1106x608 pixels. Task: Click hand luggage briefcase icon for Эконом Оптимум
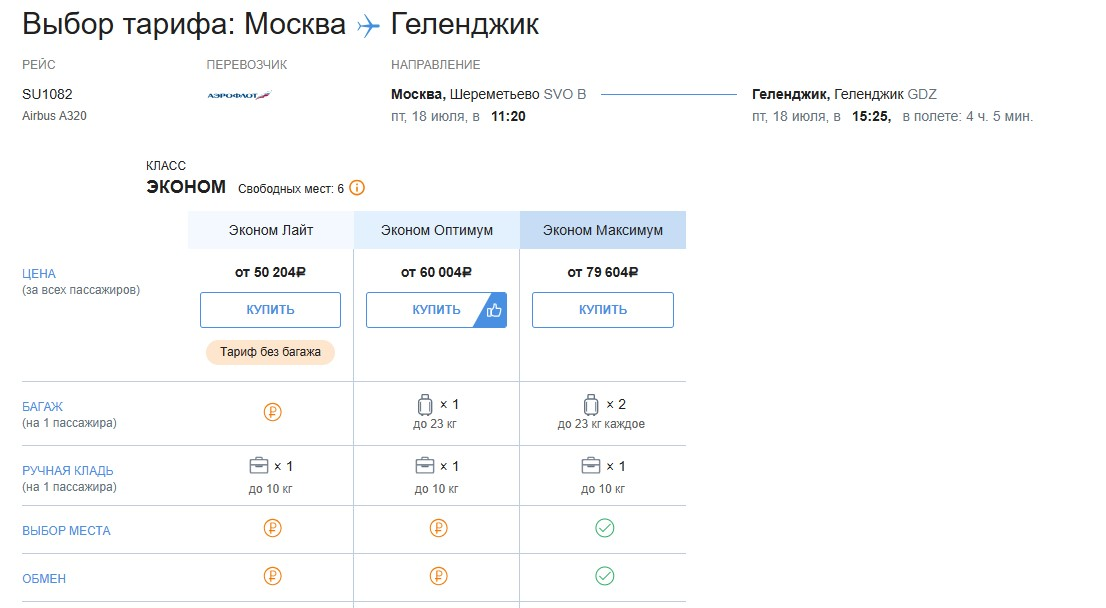(425, 466)
